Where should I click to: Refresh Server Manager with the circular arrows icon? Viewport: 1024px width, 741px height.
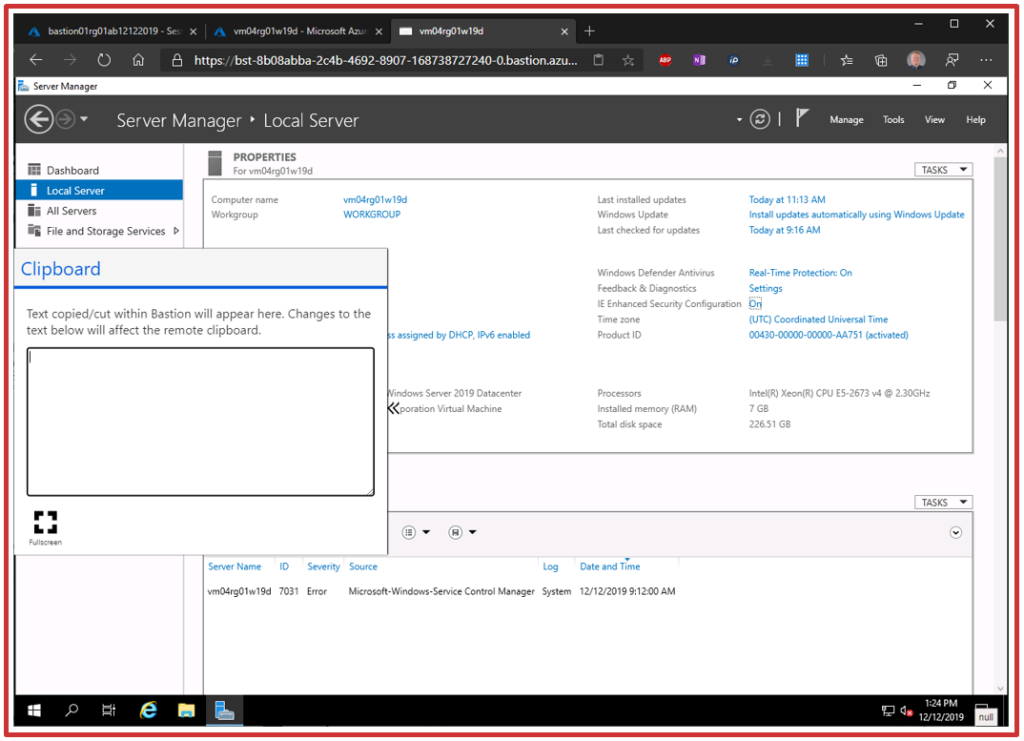760,119
